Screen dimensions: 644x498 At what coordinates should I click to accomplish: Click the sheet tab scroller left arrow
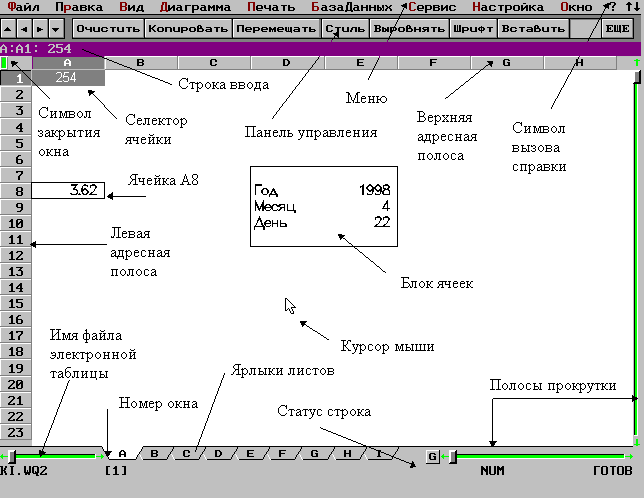(3, 456)
